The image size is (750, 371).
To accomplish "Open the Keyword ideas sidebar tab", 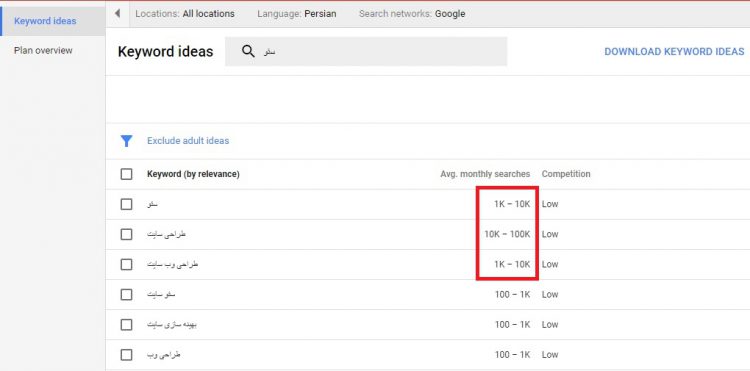I will pos(53,21).
